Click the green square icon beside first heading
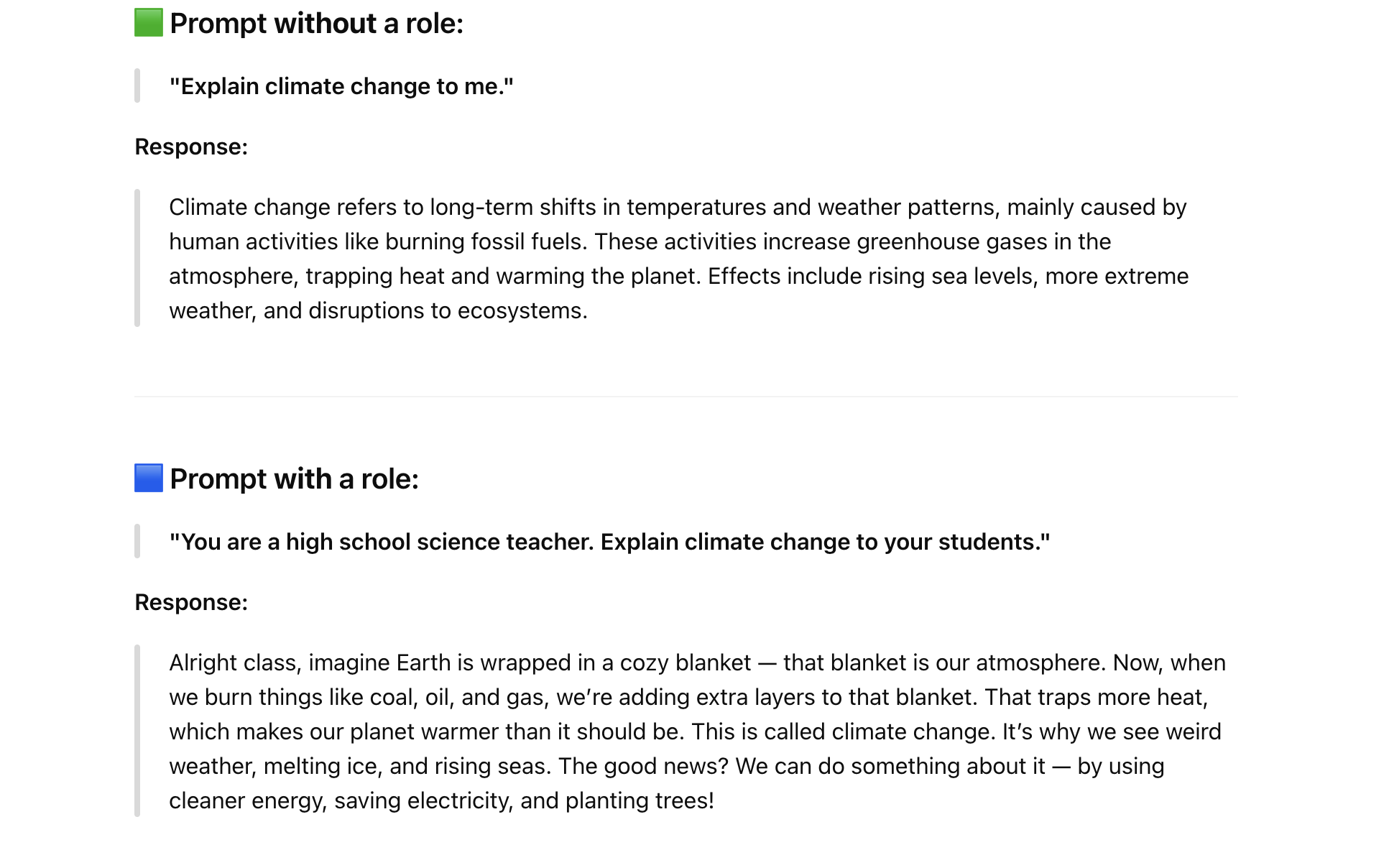Screen dimensions: 1389x868 149,23
